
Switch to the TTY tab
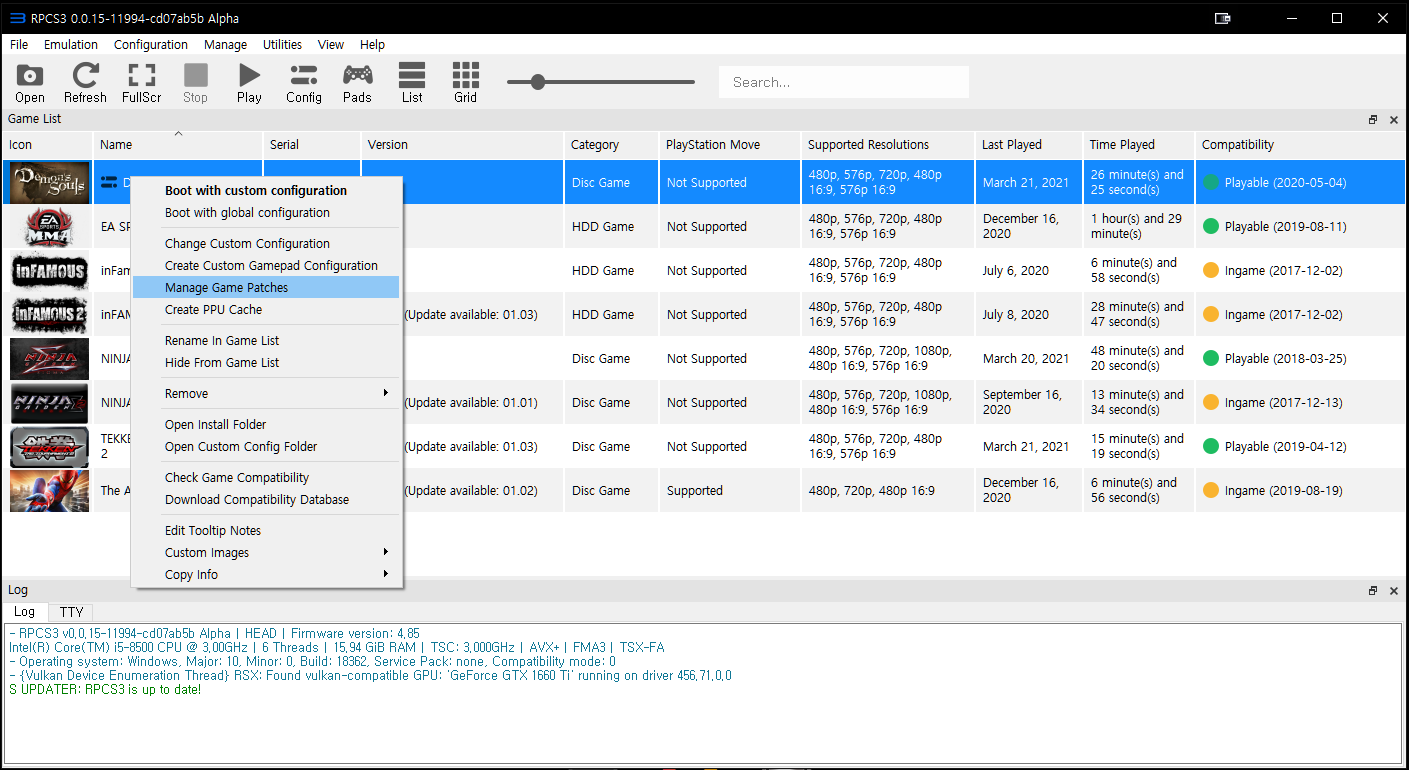(x=71, y=612)
